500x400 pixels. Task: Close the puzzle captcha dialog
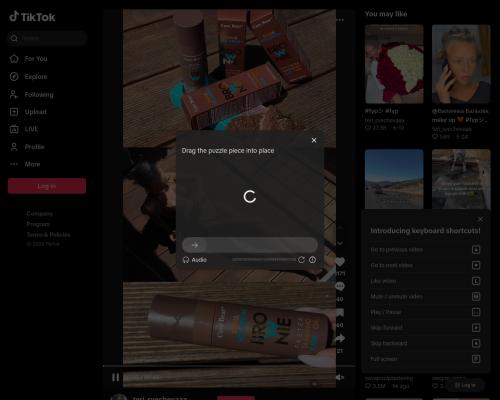[x=314, y=140]
